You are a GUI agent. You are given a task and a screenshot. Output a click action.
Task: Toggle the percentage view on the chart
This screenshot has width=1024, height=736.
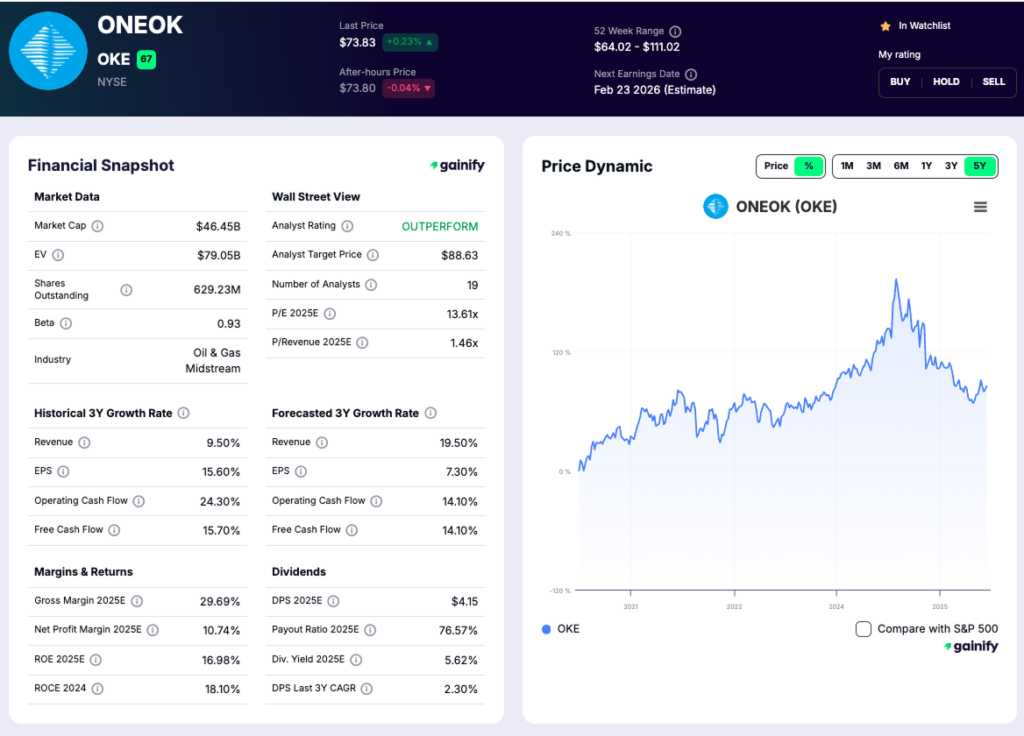pyautogui.click(x=807, y=166)
